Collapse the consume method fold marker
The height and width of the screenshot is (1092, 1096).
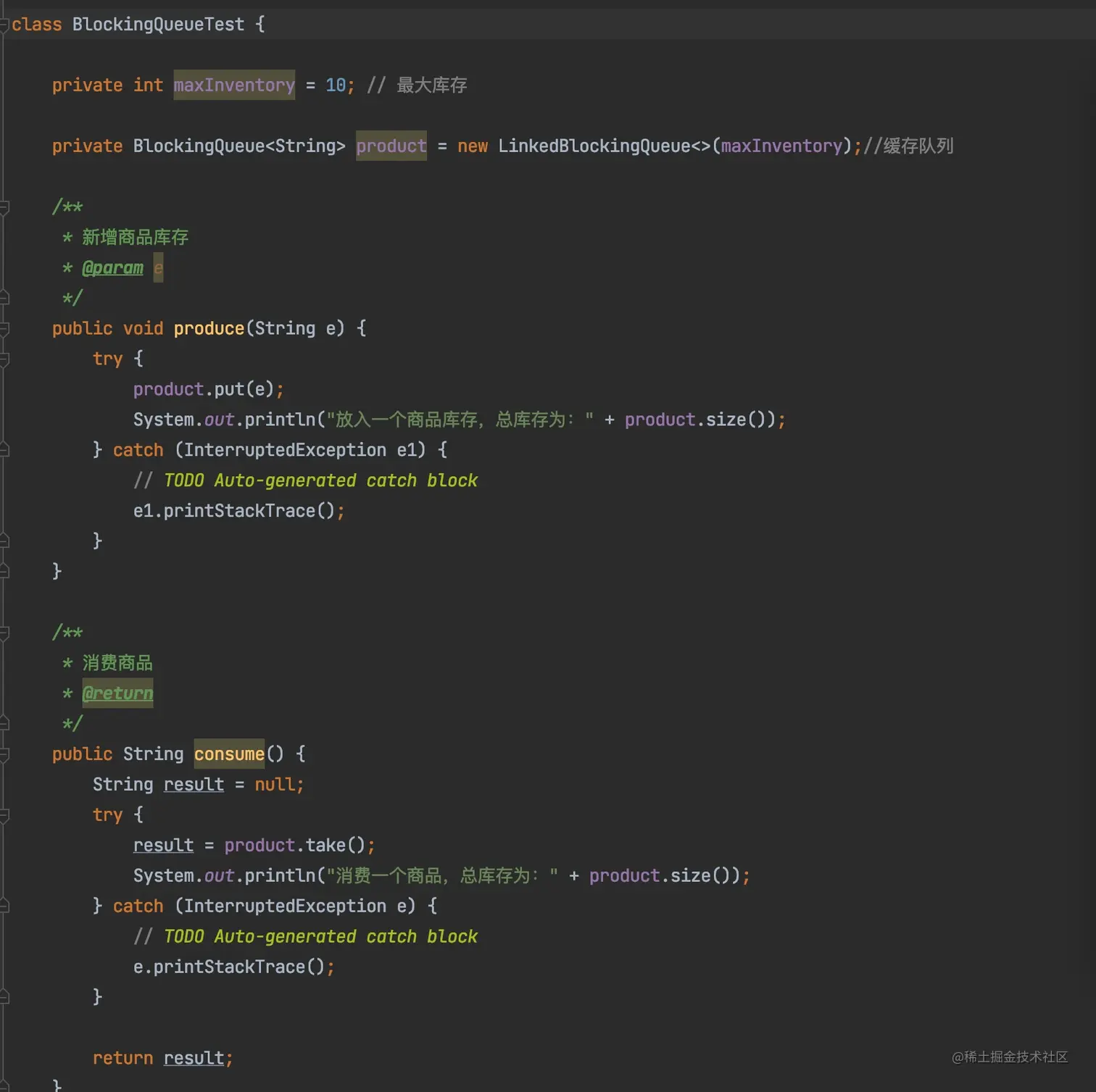click(4, 754)
